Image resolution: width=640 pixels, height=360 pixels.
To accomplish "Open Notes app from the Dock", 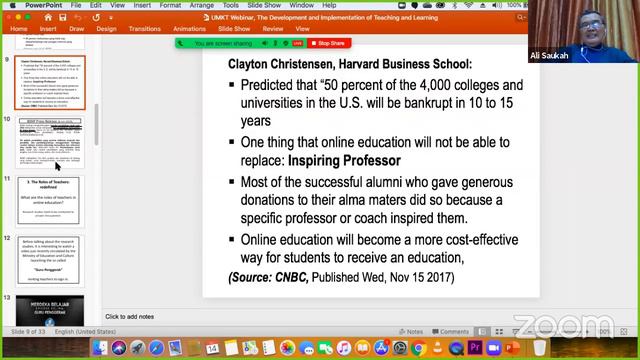I will click(231, 348).
